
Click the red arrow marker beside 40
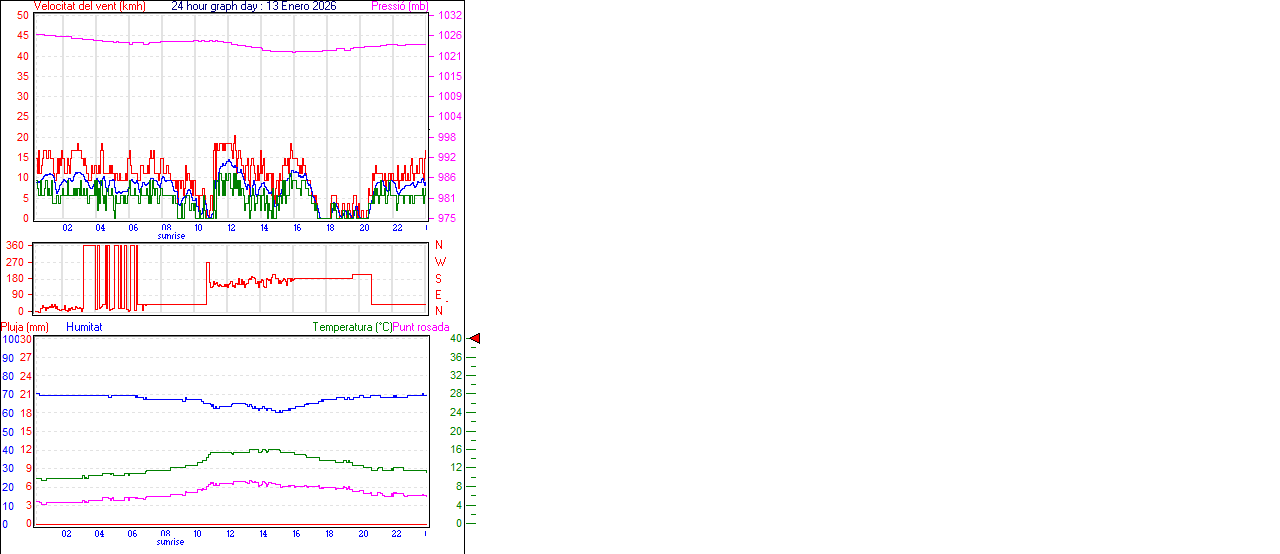tap(475, 339)
